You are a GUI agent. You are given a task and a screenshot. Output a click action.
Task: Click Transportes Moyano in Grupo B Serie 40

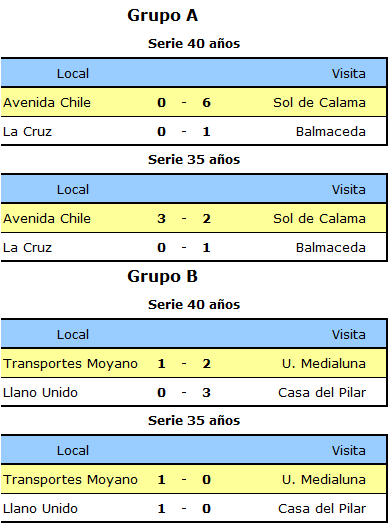[x=70, y=364]
